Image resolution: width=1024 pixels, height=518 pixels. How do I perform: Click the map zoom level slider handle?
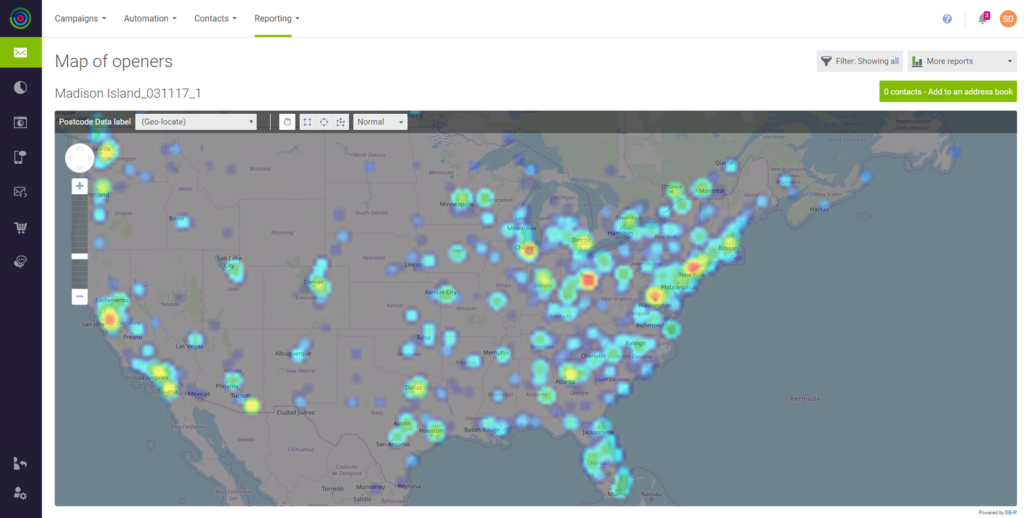[x=80, y=257]
